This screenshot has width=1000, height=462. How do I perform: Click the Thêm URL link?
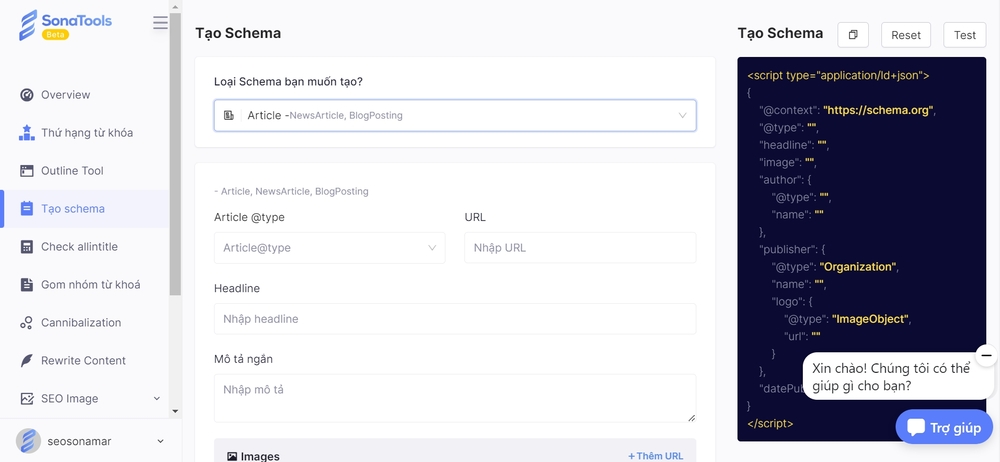(x=656, y=456)
